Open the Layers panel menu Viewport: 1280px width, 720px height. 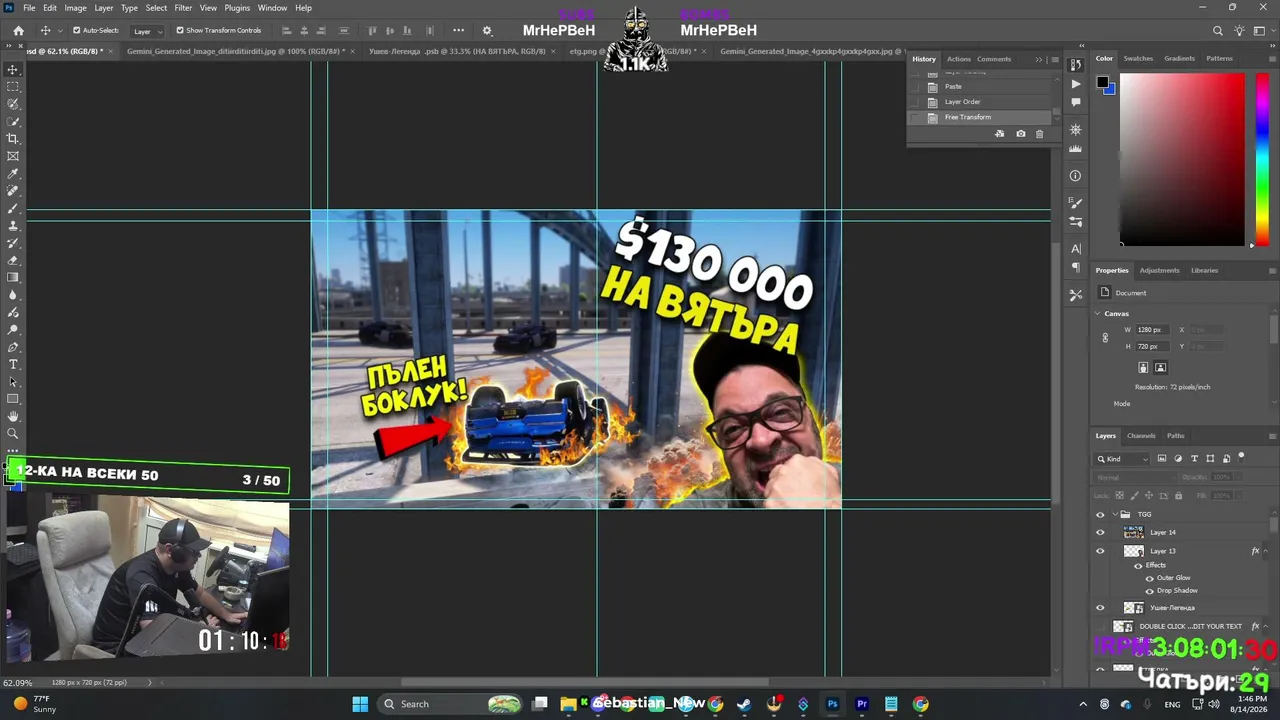point(1272,436)
